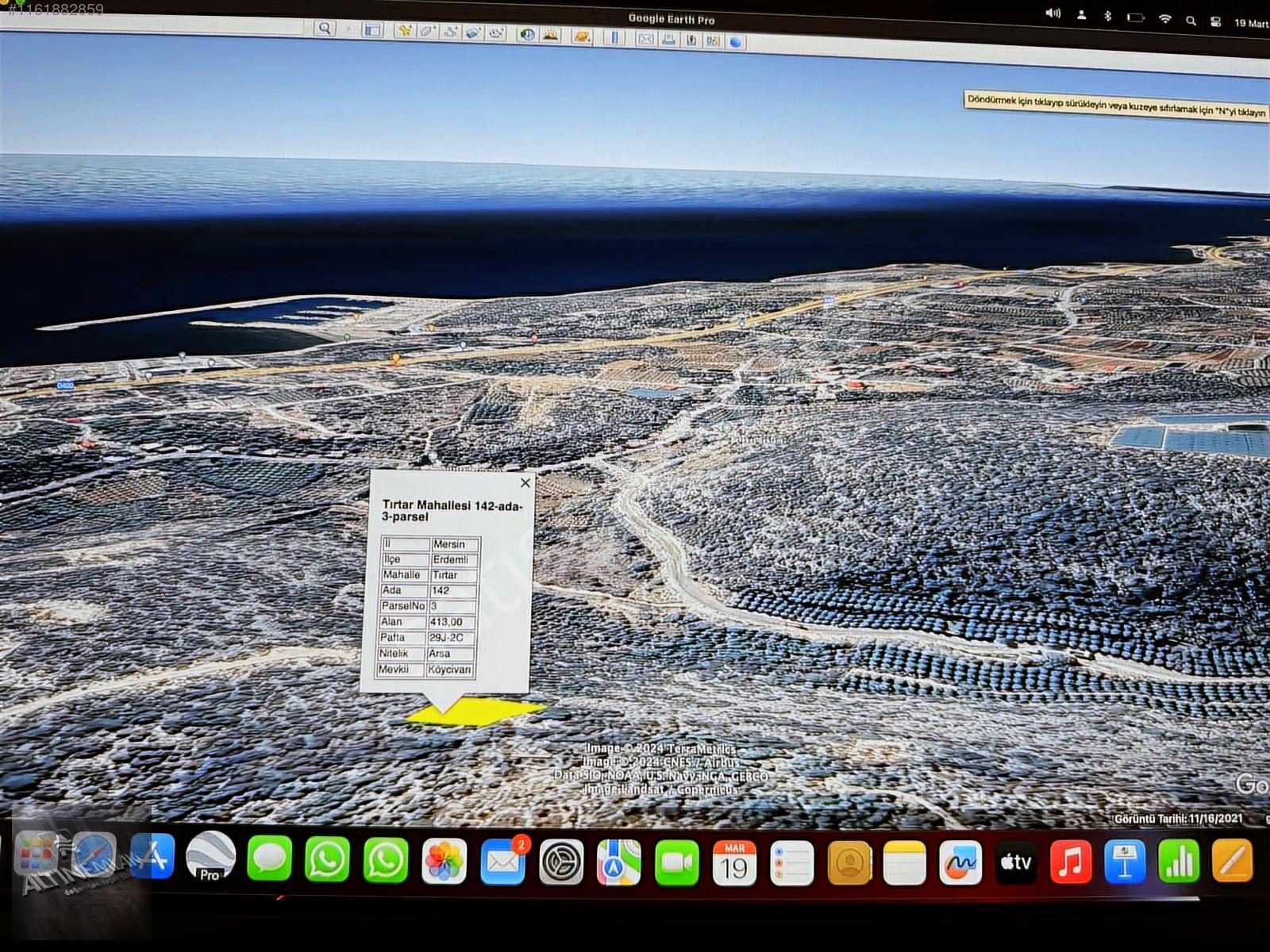The image size is (1270, 952).
Task: Select the Add Path tool
Action: pyautogui.click(x=450, y=33)
